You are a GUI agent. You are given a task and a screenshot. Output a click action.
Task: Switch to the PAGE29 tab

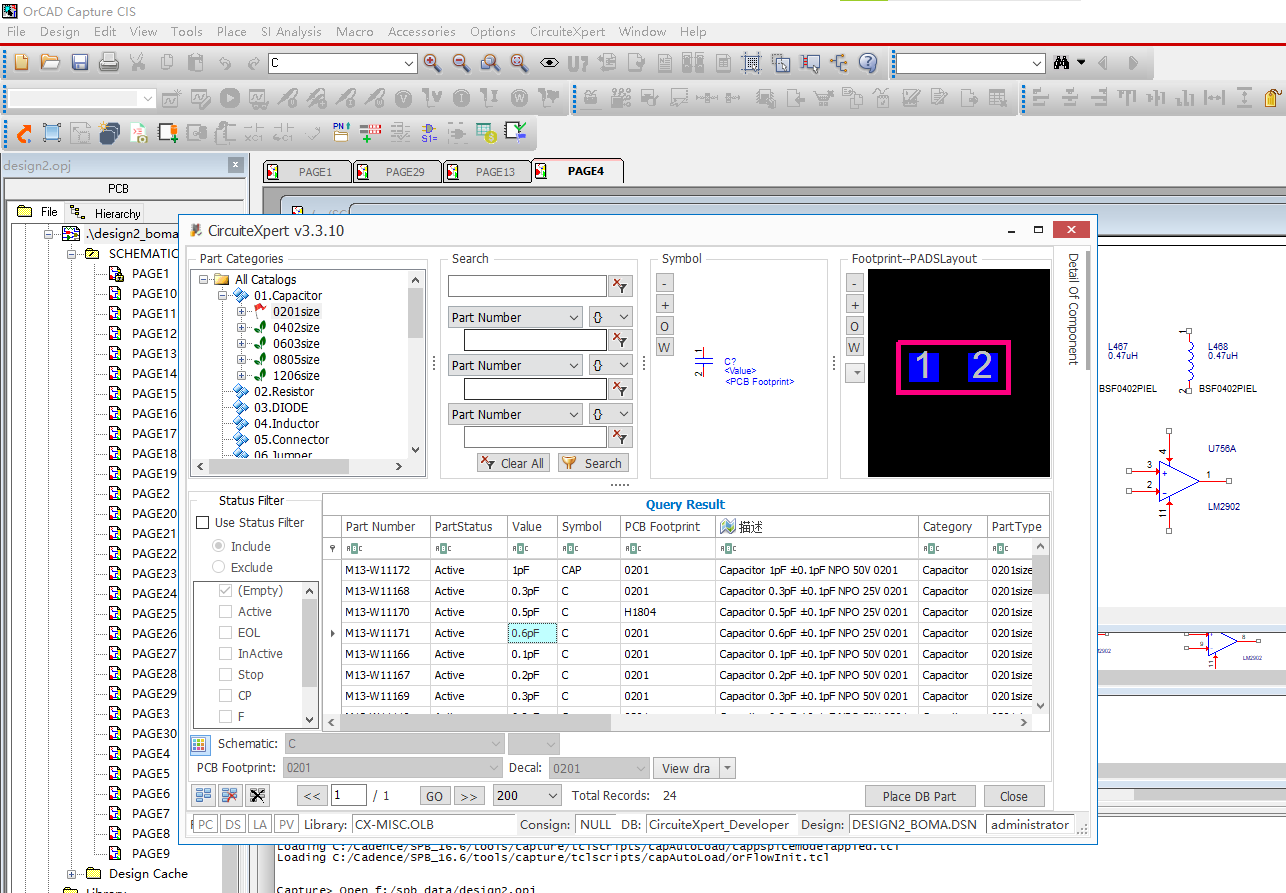point(397,172)
